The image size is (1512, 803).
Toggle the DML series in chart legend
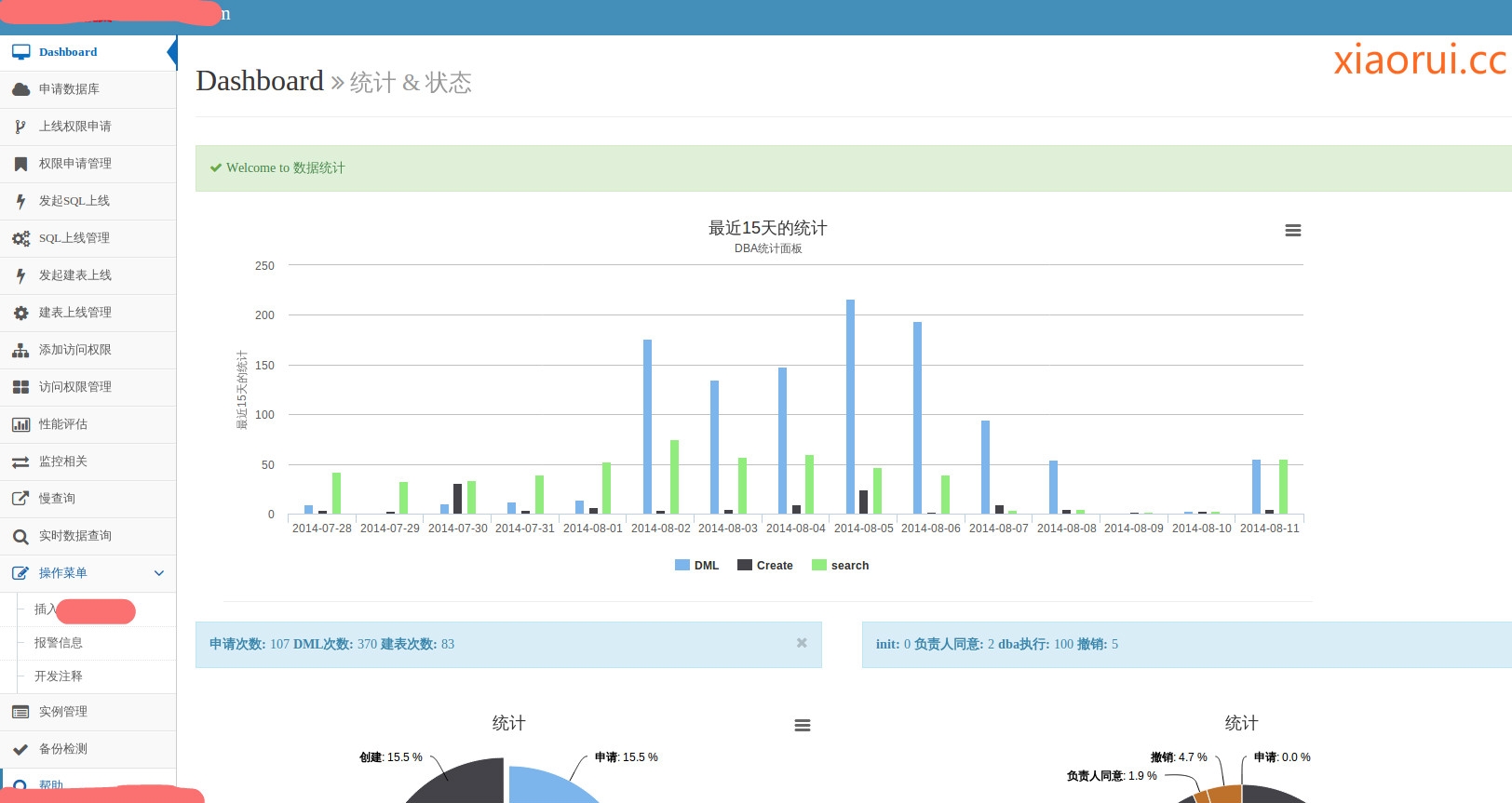tap(697, 565)
